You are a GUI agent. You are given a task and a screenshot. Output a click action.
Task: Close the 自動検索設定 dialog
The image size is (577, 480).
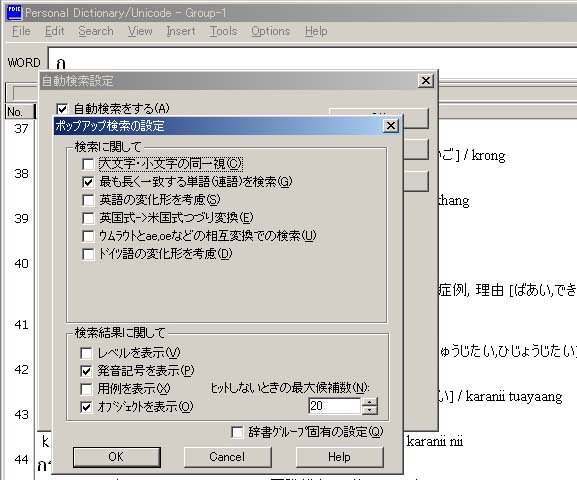coord(426,80)
